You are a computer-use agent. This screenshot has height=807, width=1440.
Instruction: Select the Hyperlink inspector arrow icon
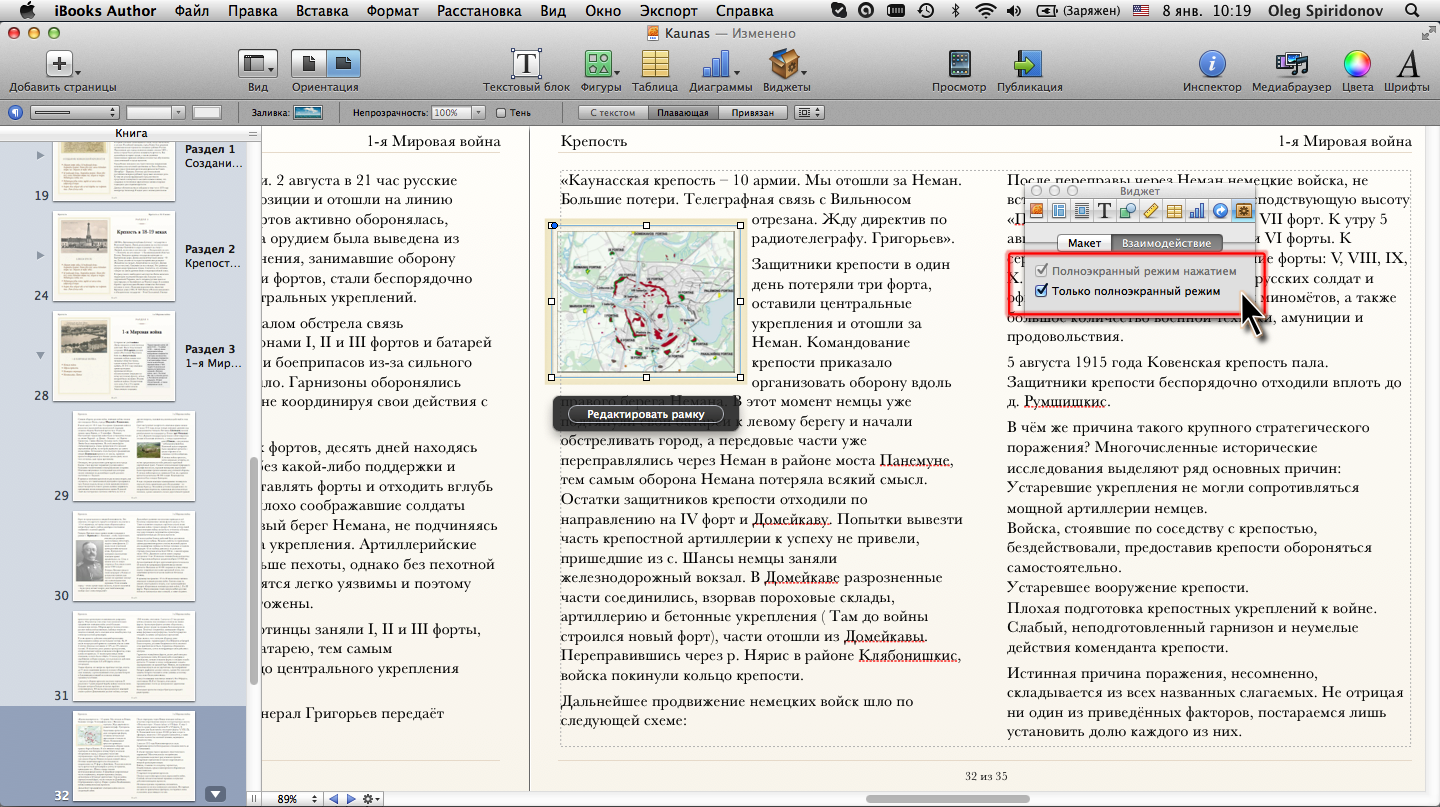[x=1220, y=211]
